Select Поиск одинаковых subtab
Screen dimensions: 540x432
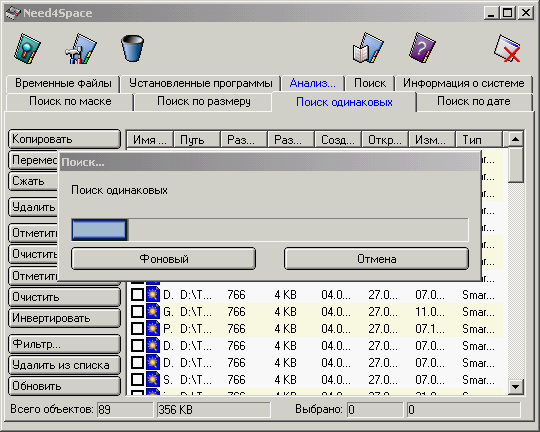pos(344,102)
